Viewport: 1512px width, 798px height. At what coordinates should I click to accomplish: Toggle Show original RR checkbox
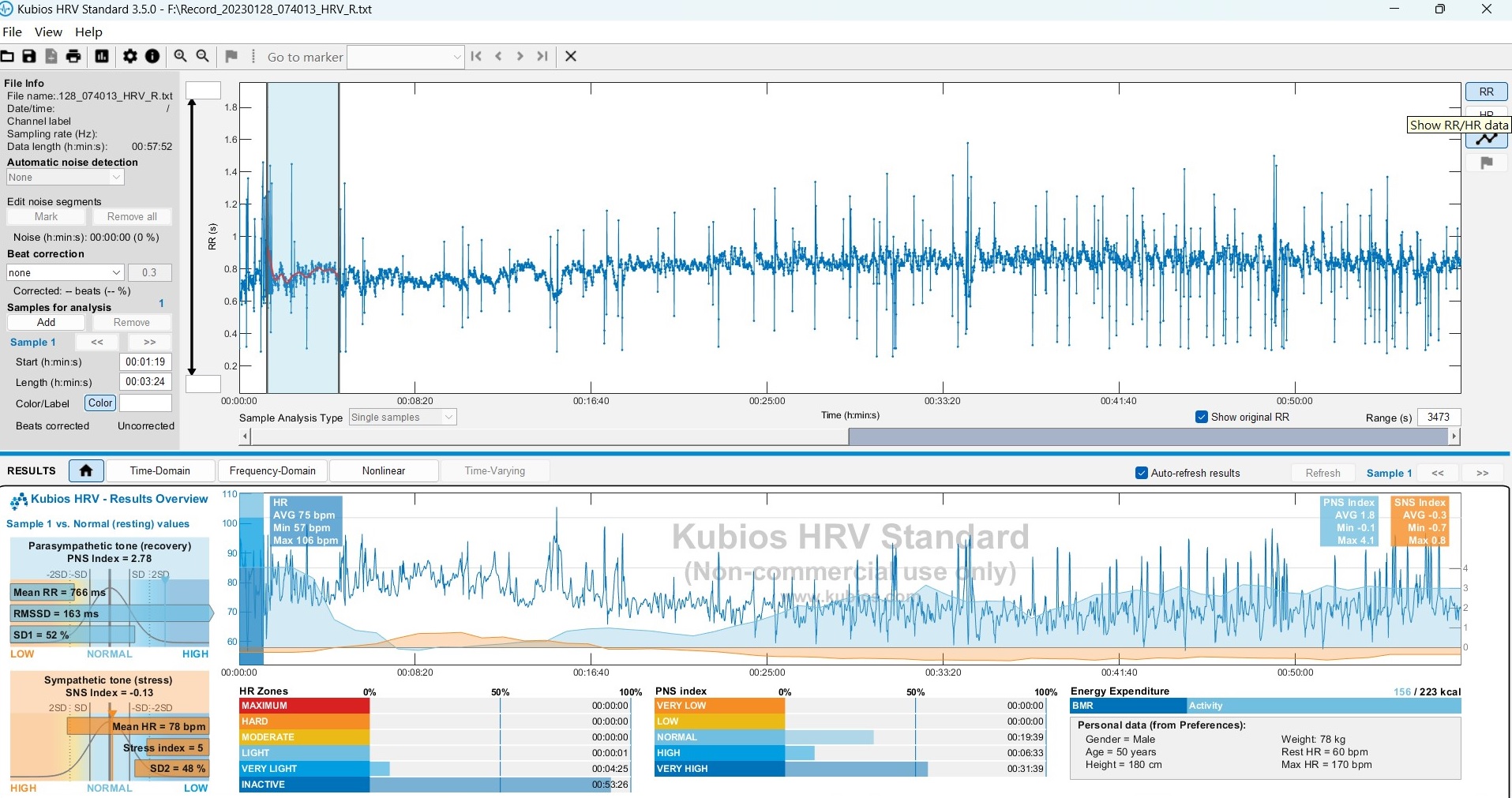[x=1202, y=417]
